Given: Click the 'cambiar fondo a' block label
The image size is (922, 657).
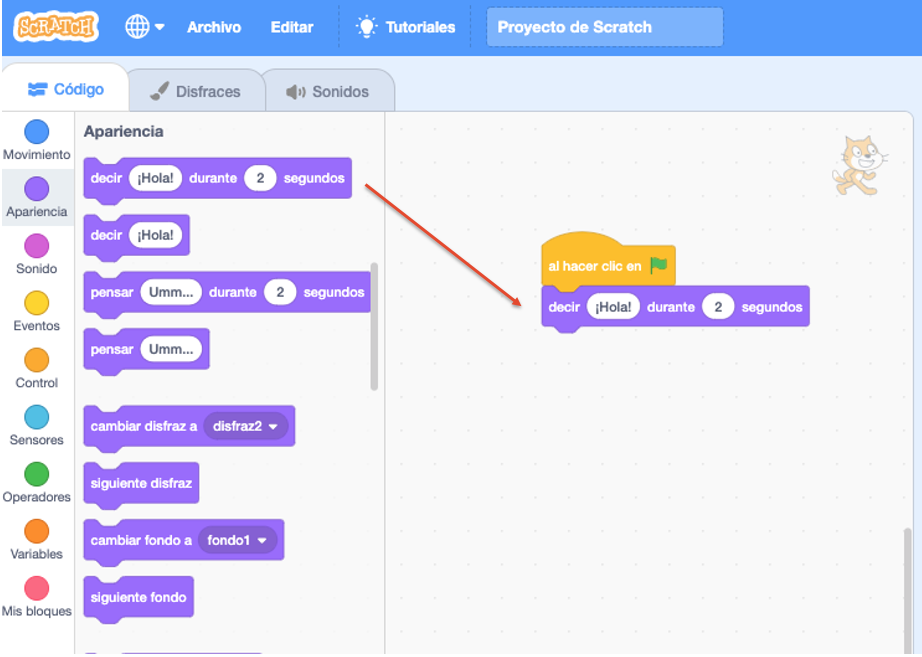Looking at the screenshot, I should click(141, 541).
